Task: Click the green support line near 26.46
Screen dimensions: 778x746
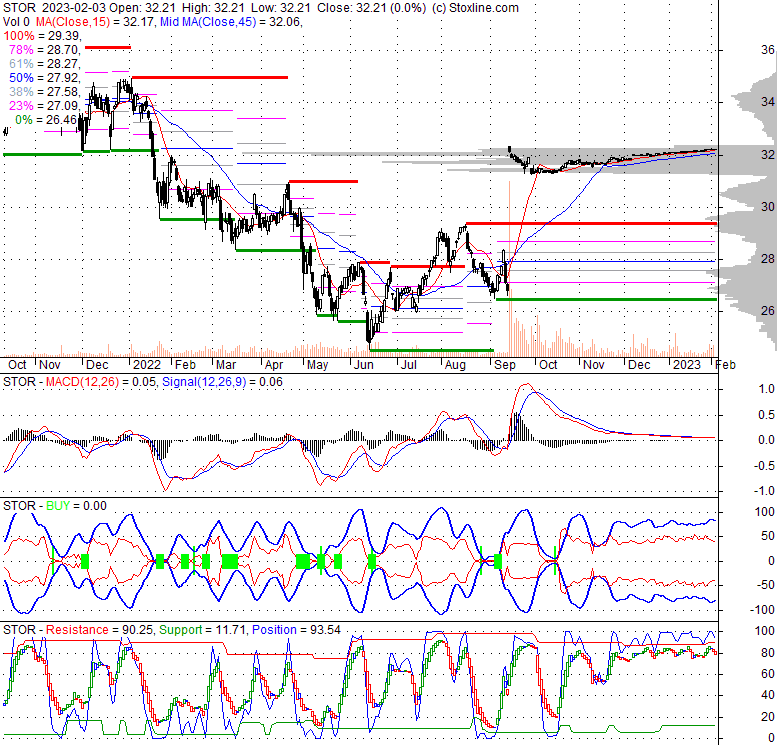Action: 606,299
